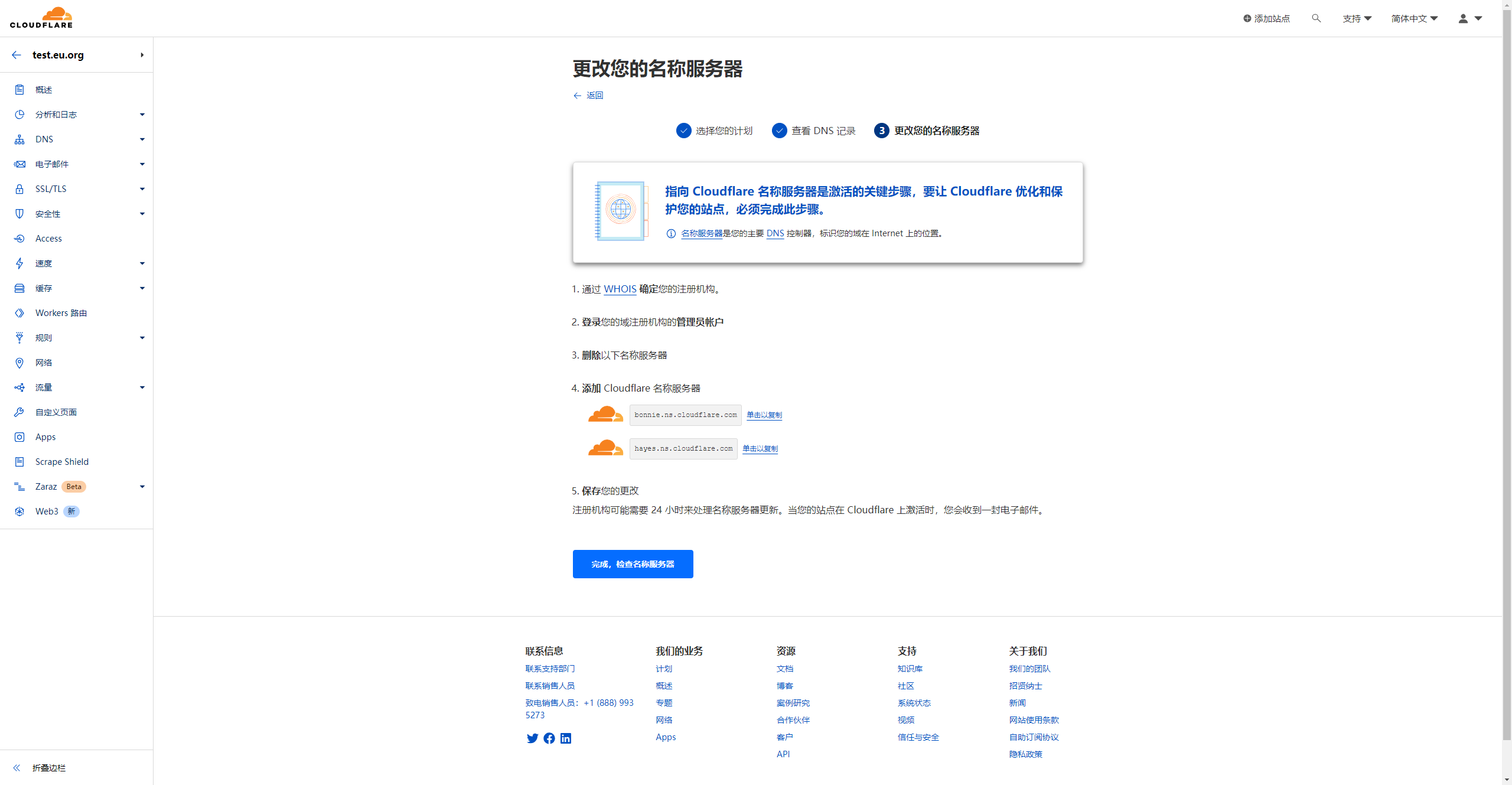The height and width of the screenshot is (785, 1512).
Task: Click the Cloudflare logo in top left
Action: 41,18
